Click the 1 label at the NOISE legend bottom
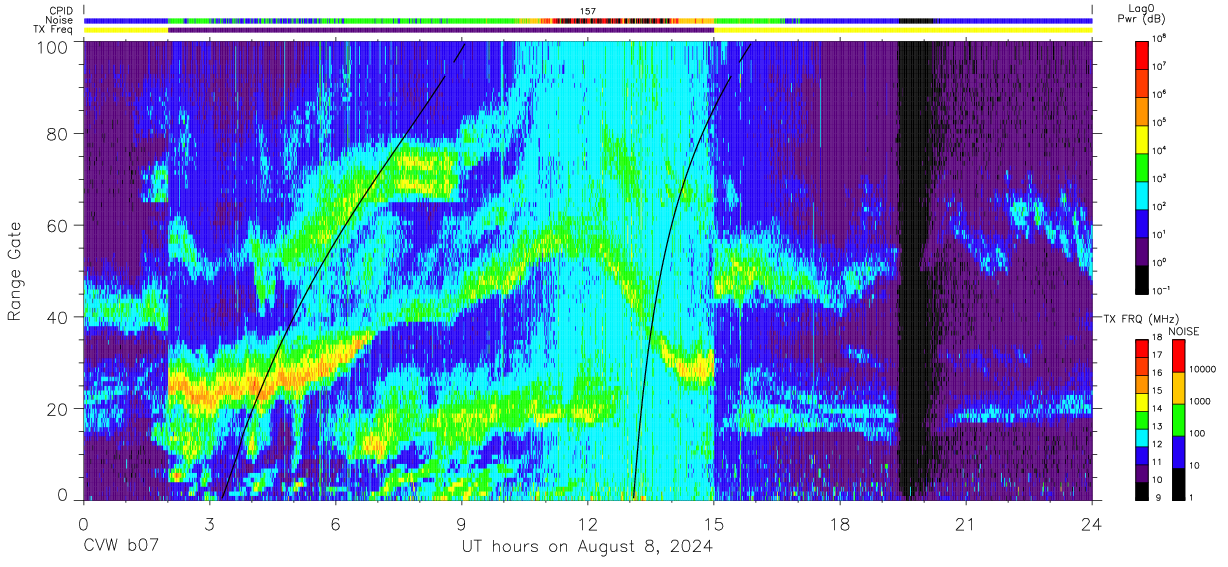This screenshot has width=1228, height=567. click(1193, 497)
